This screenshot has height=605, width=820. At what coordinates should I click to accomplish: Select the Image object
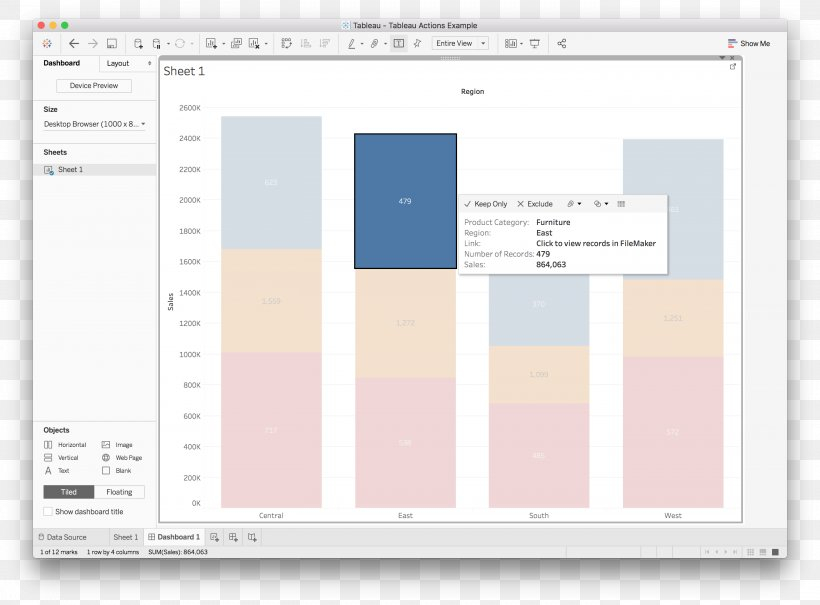point(117,444)
